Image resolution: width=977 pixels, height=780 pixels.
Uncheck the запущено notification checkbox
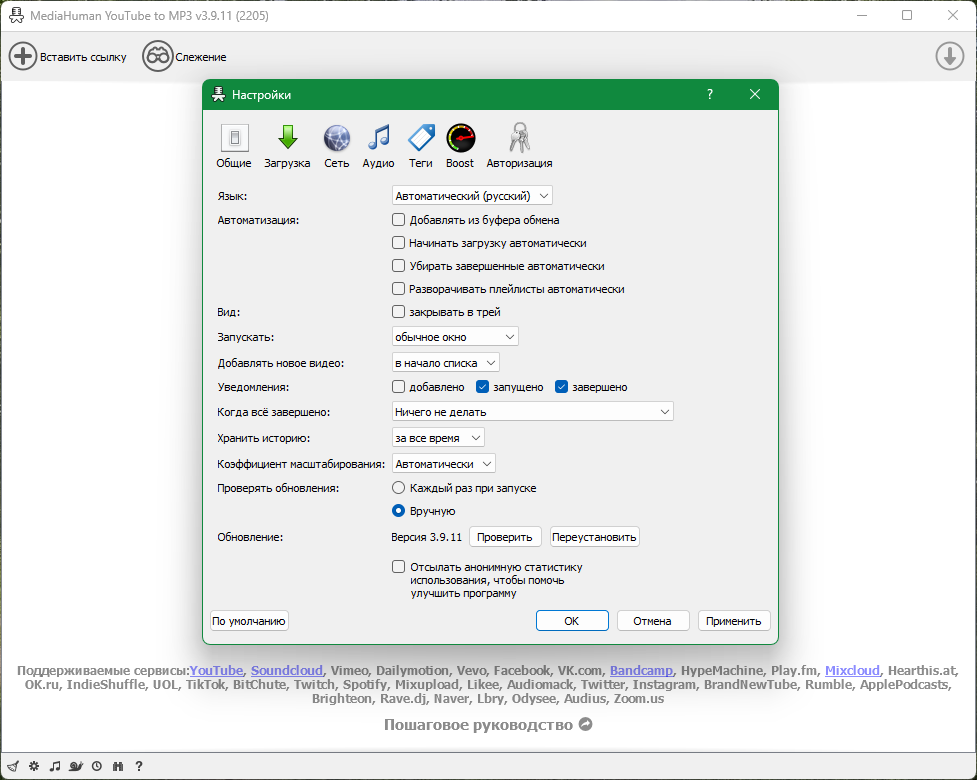[482, 387]
